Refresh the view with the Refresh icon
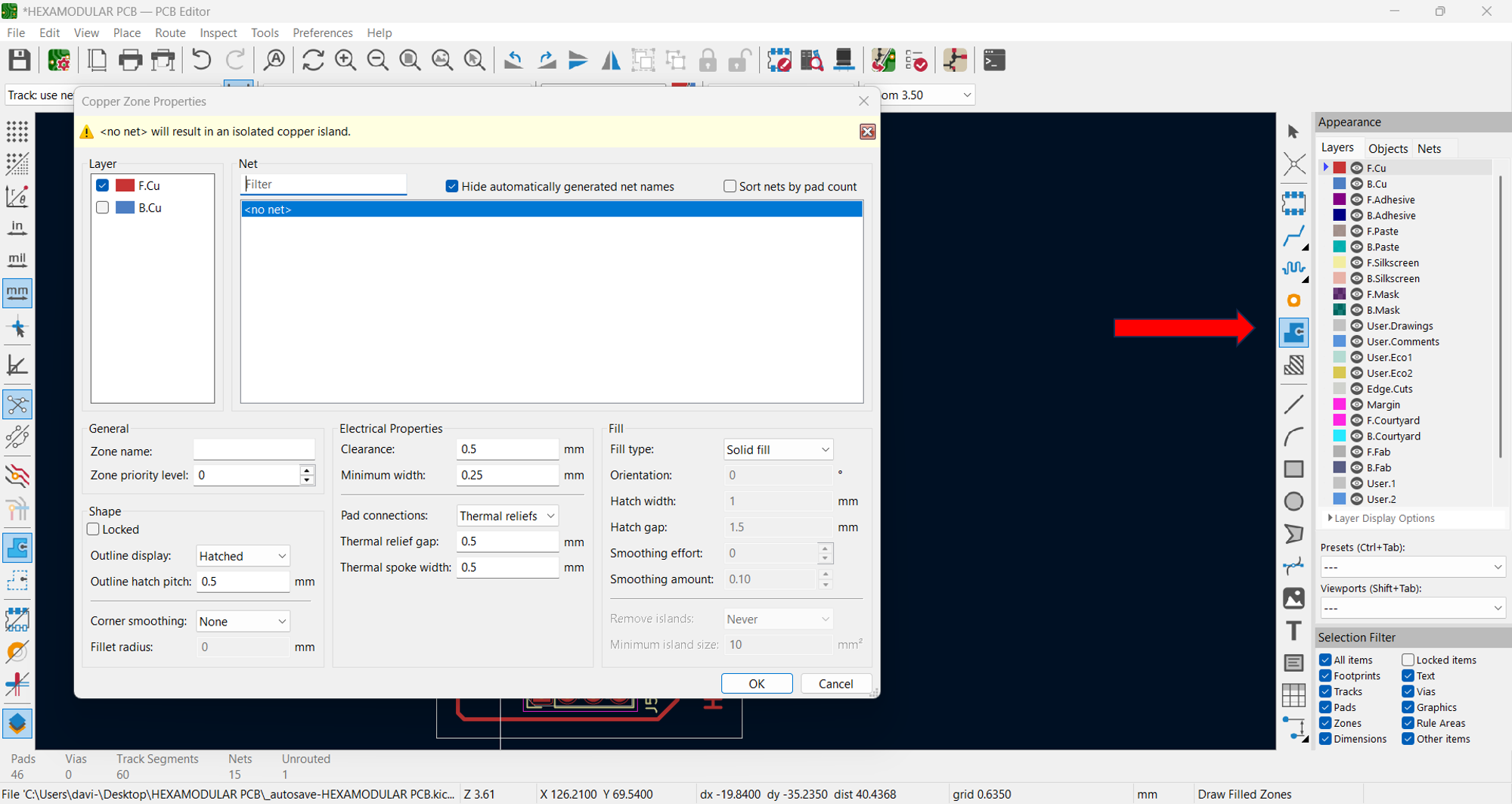 click(x=313, y=60)
